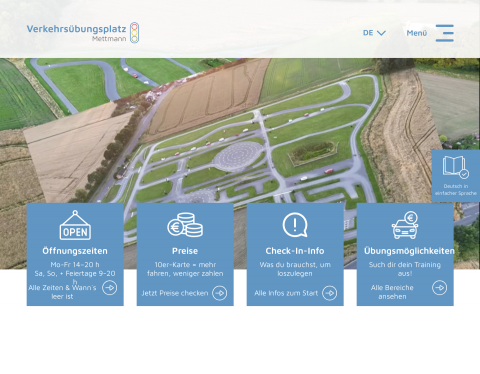Expand language chevron next to DE

pyautogui.click(x=381, y=33)
